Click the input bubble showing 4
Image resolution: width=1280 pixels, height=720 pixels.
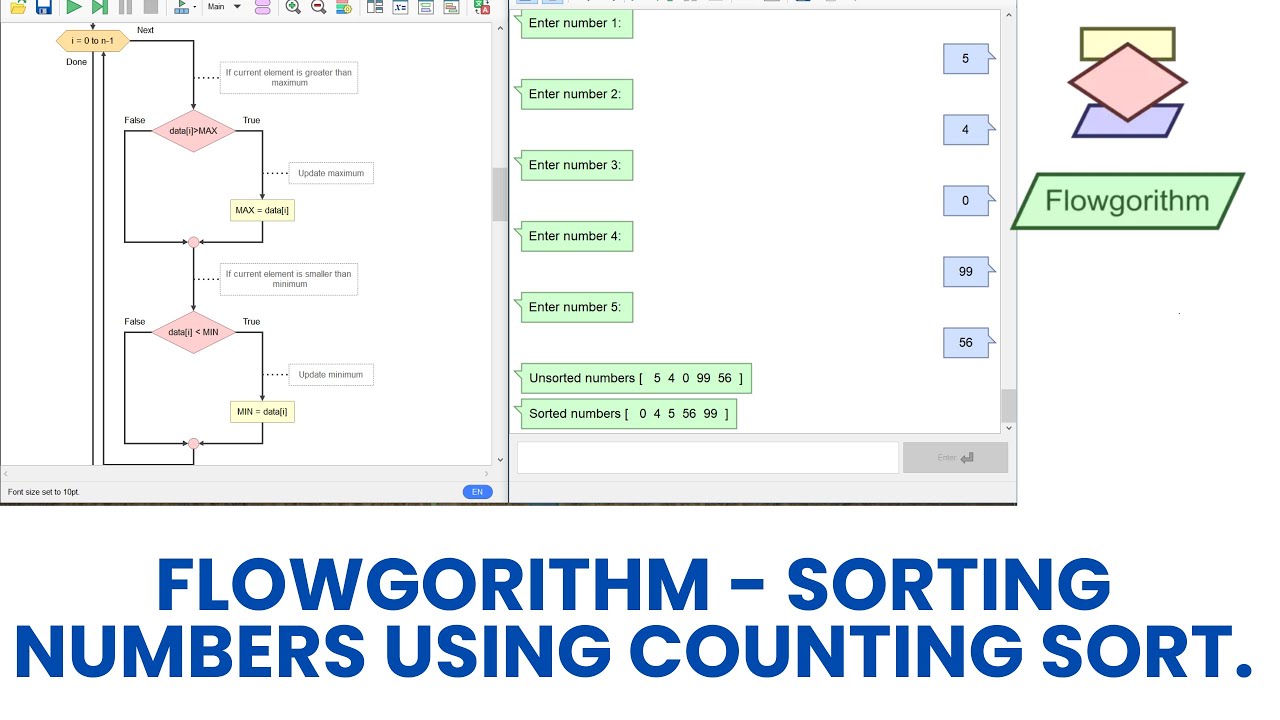(x=968, y=130)
